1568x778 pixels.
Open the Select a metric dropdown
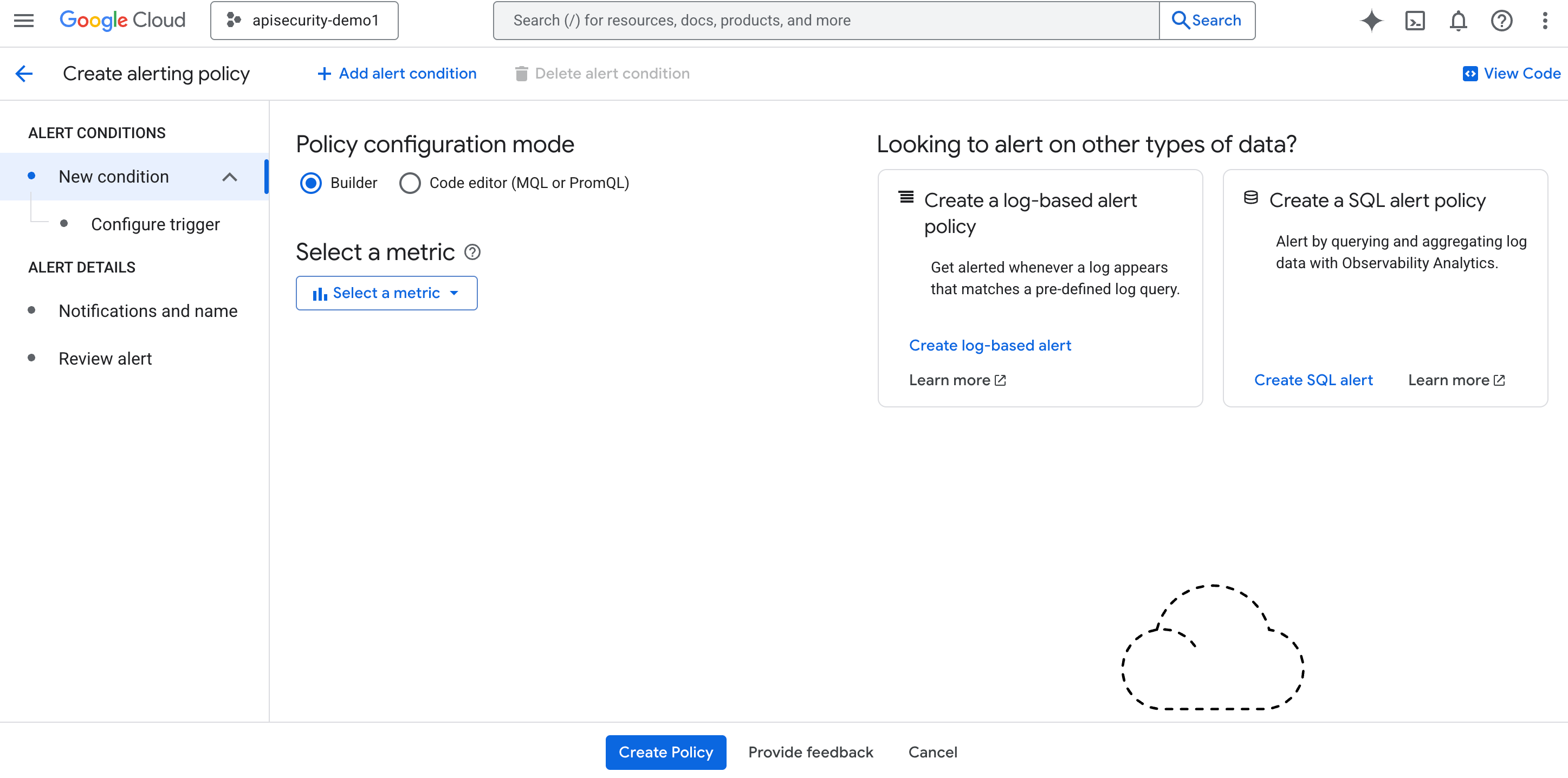pyautogui.click(x=386, y=293)
